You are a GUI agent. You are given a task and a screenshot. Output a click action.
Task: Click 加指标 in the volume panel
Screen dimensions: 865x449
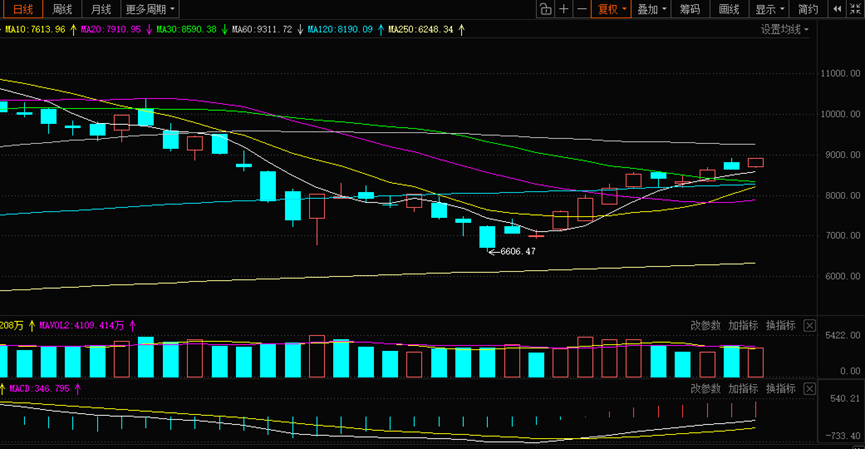(743, 325)
